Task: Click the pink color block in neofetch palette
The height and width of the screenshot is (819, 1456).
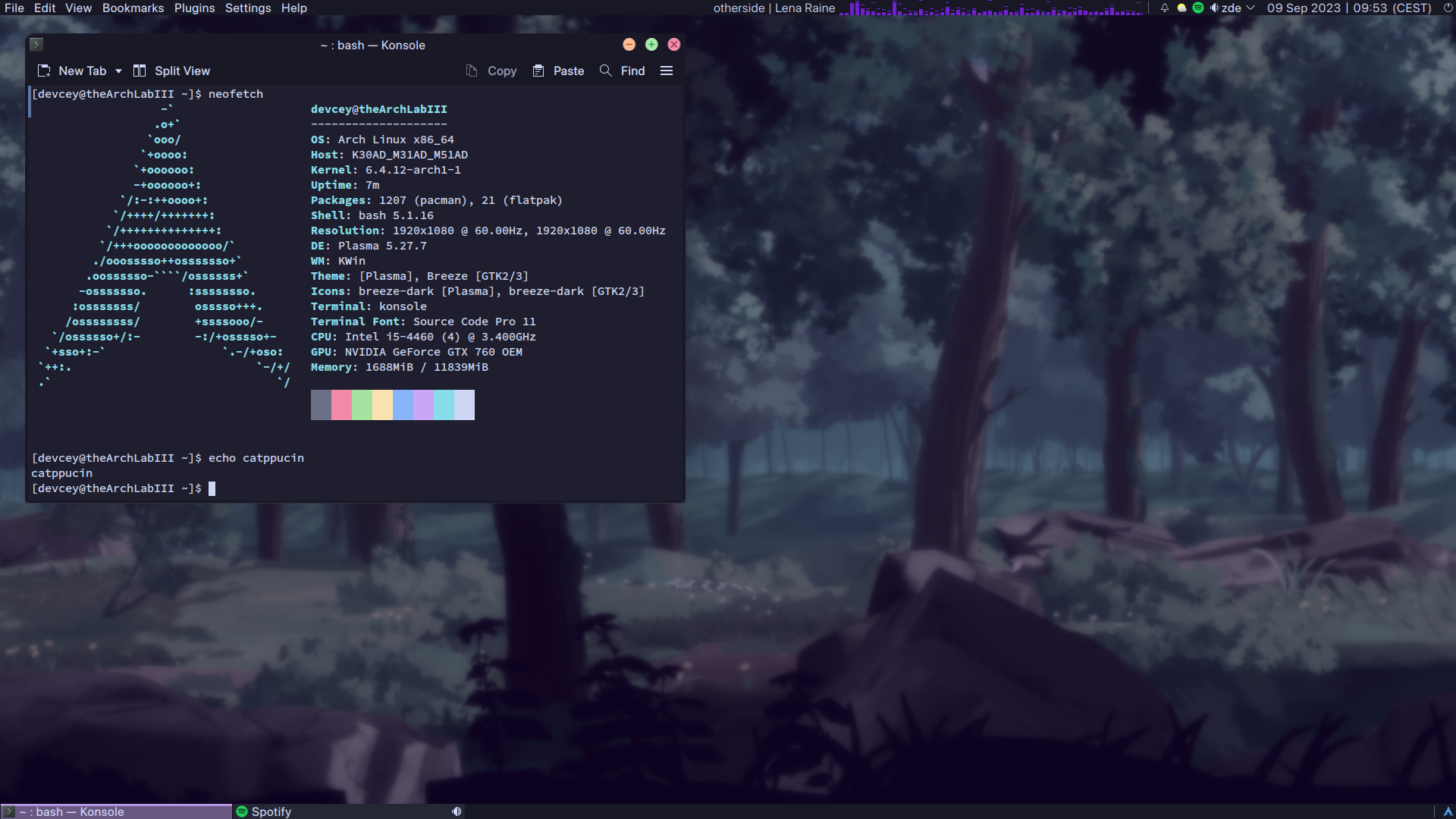Action: [x=341, y=405]
